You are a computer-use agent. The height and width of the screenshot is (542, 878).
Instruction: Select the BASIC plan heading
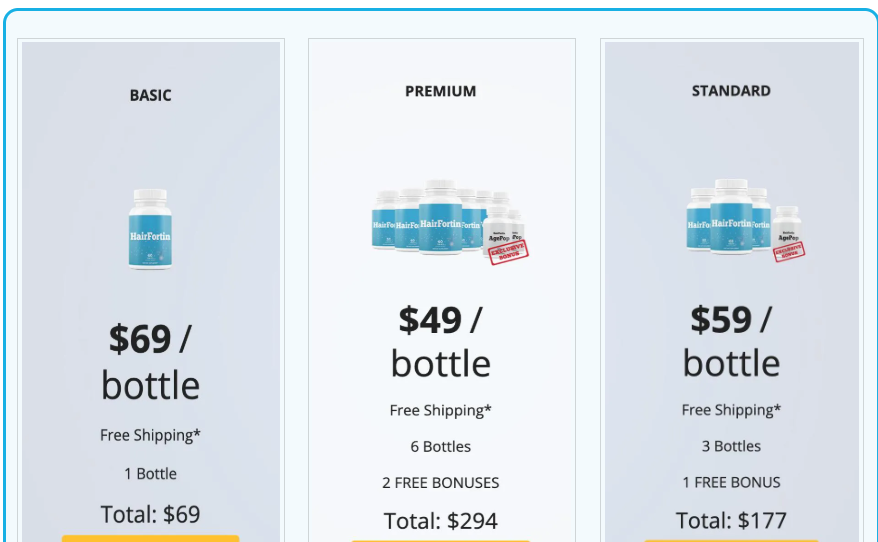(x=150, y=96)
